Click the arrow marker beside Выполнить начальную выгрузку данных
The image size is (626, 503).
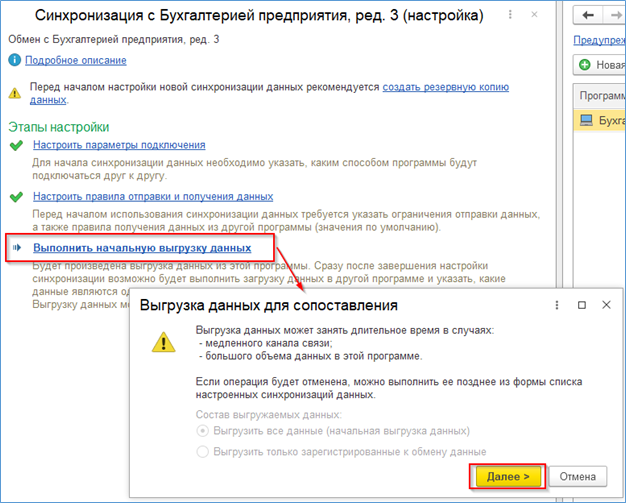pyautogui.click(x=17, y=248)
